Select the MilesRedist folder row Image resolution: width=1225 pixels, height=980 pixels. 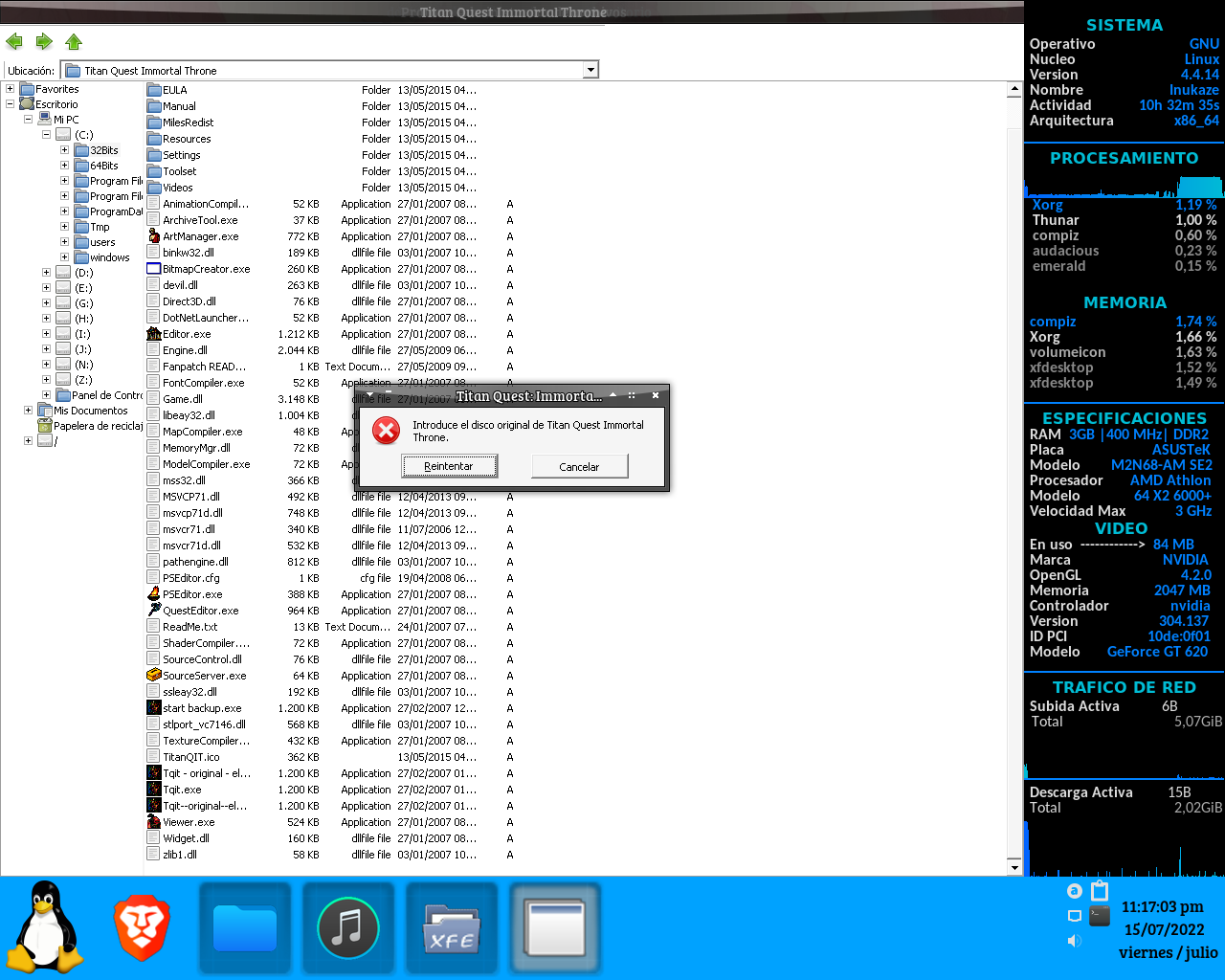(x=311, y=122)
